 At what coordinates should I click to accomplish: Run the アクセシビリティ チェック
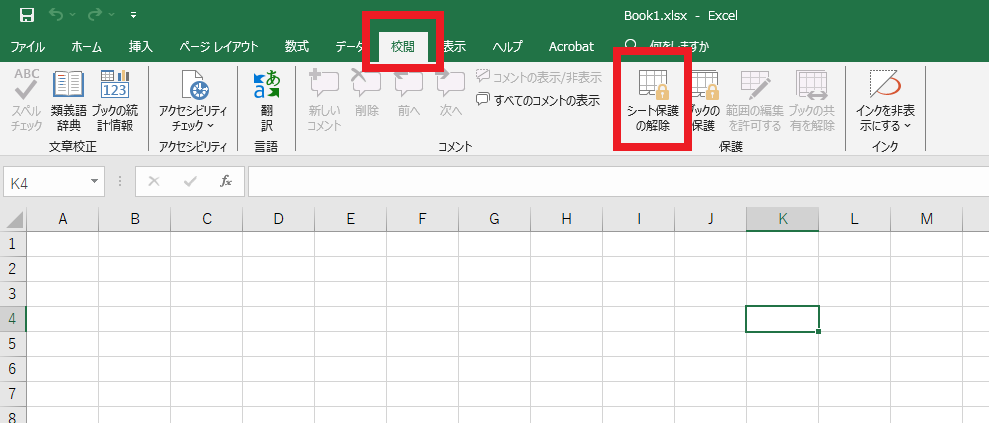point(192,100)
